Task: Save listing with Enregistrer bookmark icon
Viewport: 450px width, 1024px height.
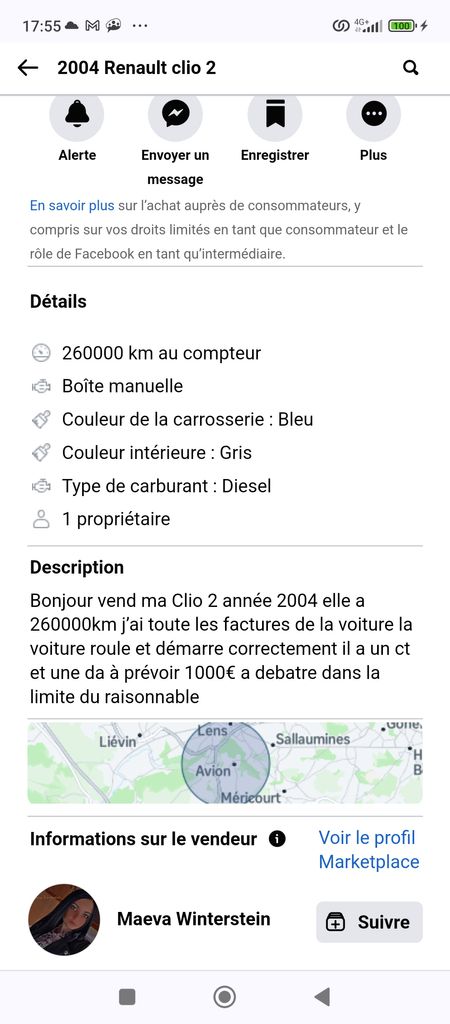Action: tap(274, 114)
